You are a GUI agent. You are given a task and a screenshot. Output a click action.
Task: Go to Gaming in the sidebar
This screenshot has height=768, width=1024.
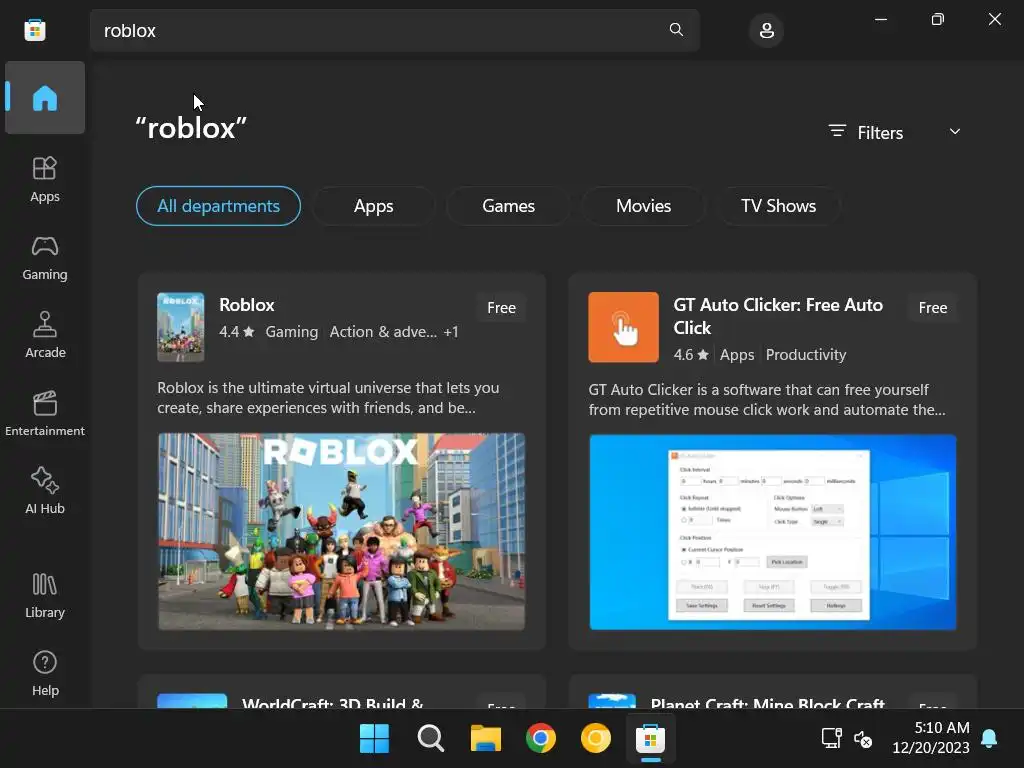tap(45, 258)
